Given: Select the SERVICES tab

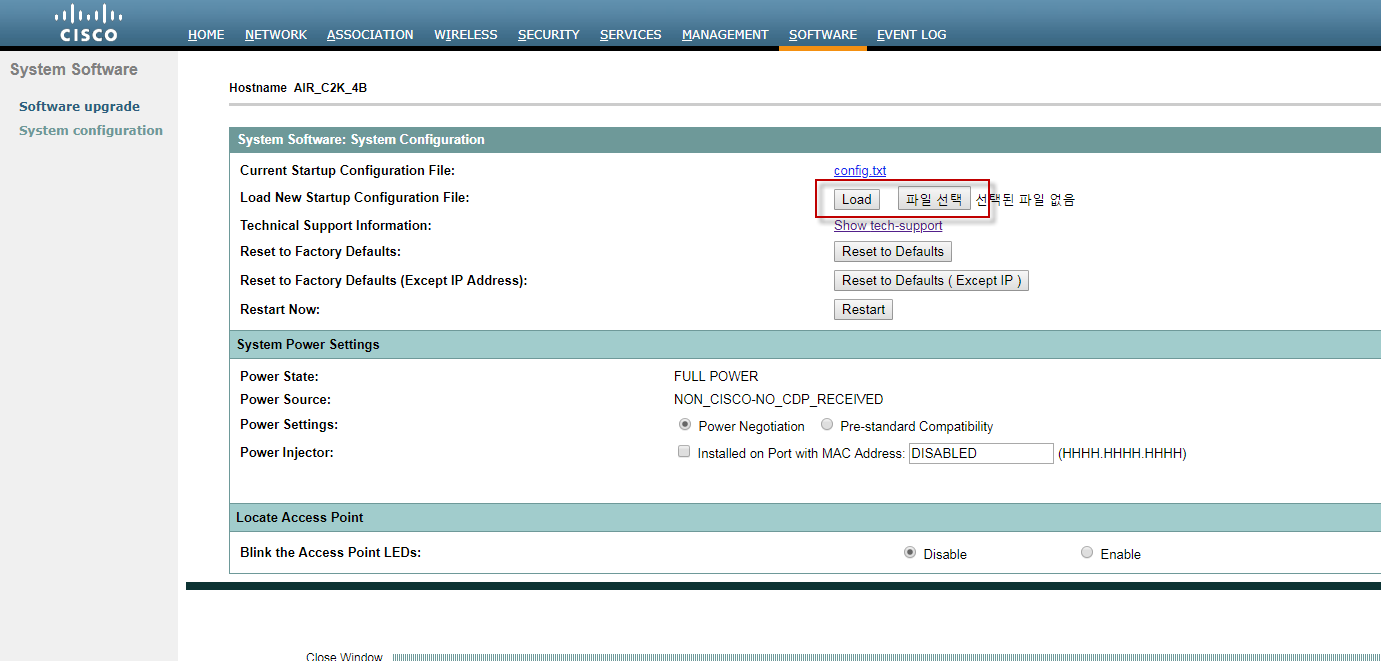Looking at the screenshot, I should coord(630,34).
